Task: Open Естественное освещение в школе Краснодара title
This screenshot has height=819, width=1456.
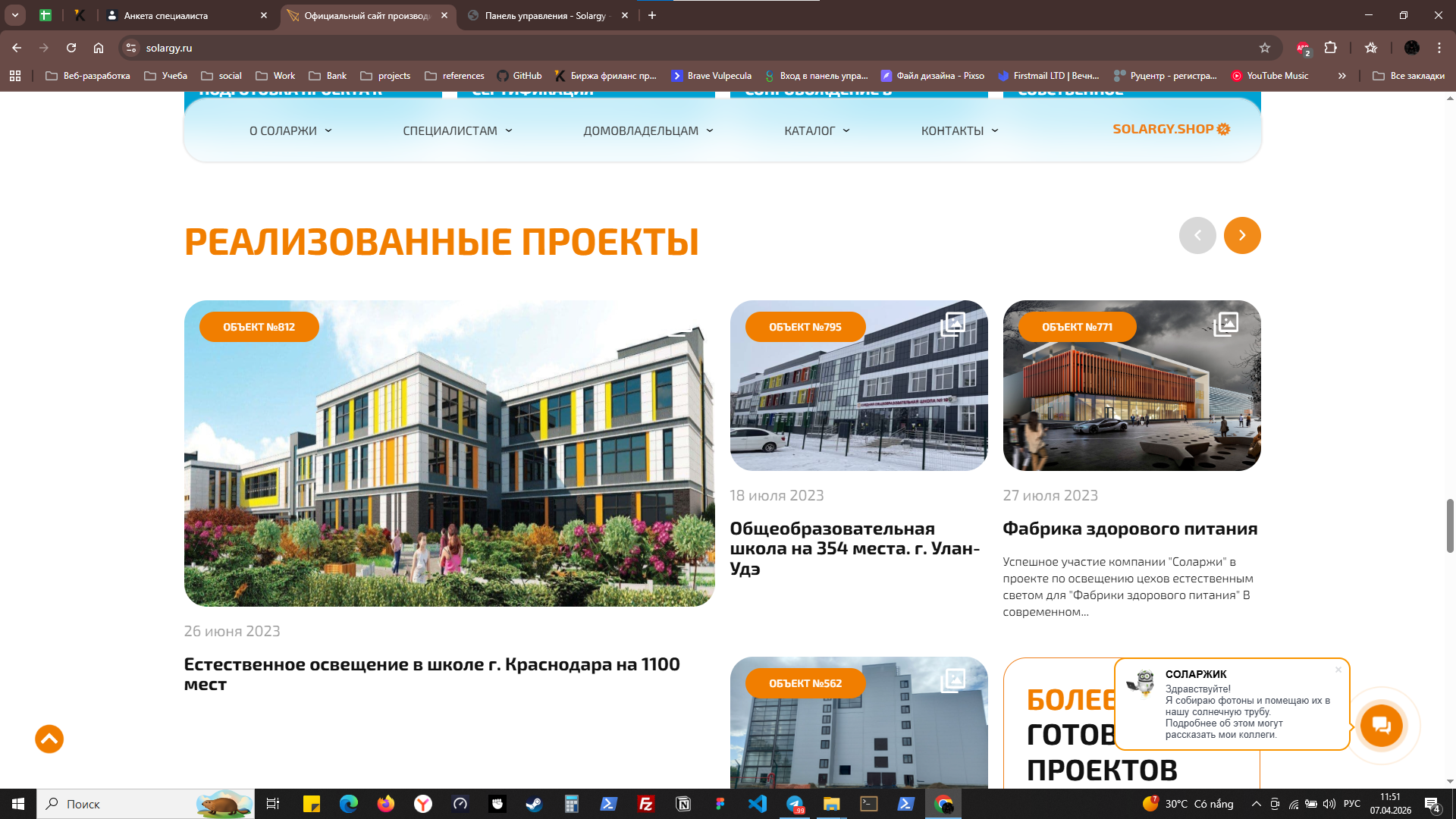Action: tap(432, 674)
